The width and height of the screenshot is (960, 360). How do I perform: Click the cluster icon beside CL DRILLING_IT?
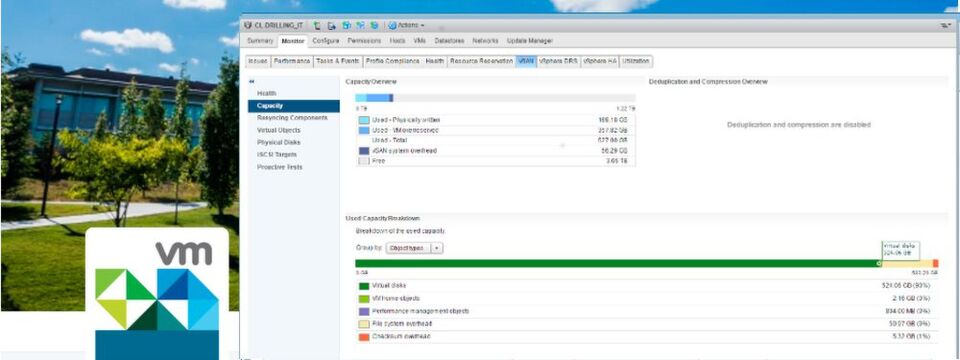pos(248,26)
